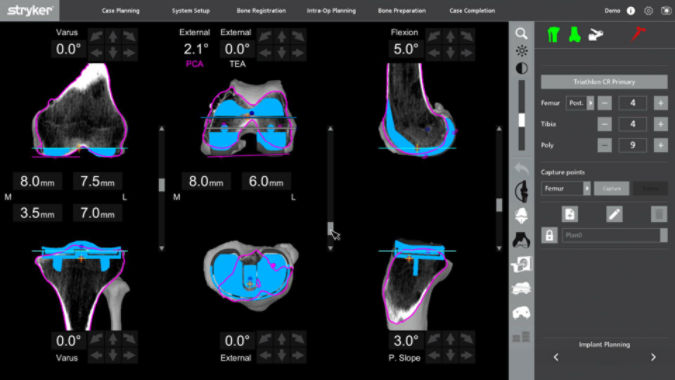675x380 pixels.
Task: Open the Bone Preparation tab
Action: coord(402,11)
